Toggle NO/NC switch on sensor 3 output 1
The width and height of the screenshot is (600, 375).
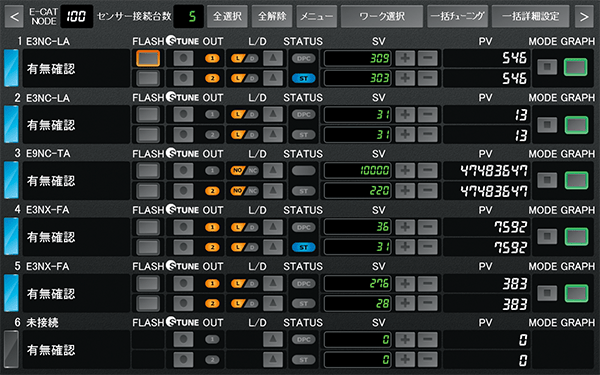pyautogui.click(x=245, y=171)
